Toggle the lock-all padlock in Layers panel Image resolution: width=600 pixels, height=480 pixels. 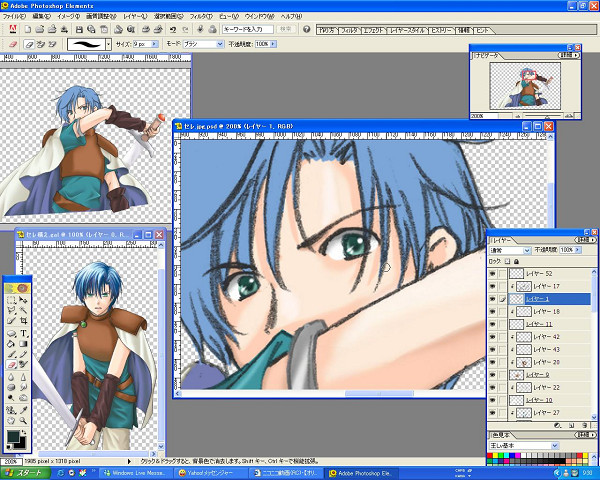(x=516, y=261)
